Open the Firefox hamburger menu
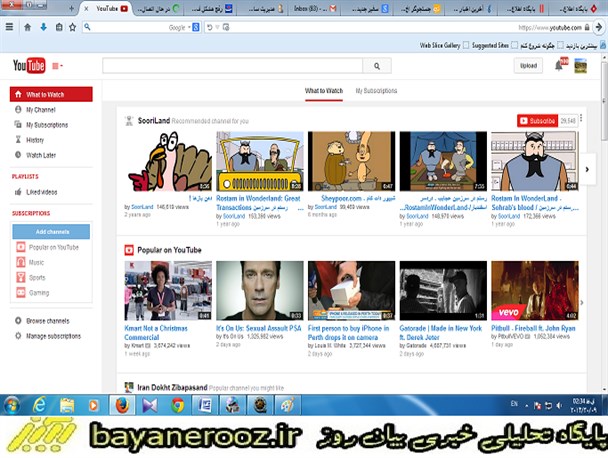Viewport: 608px width, 458px height. point(10,27)
